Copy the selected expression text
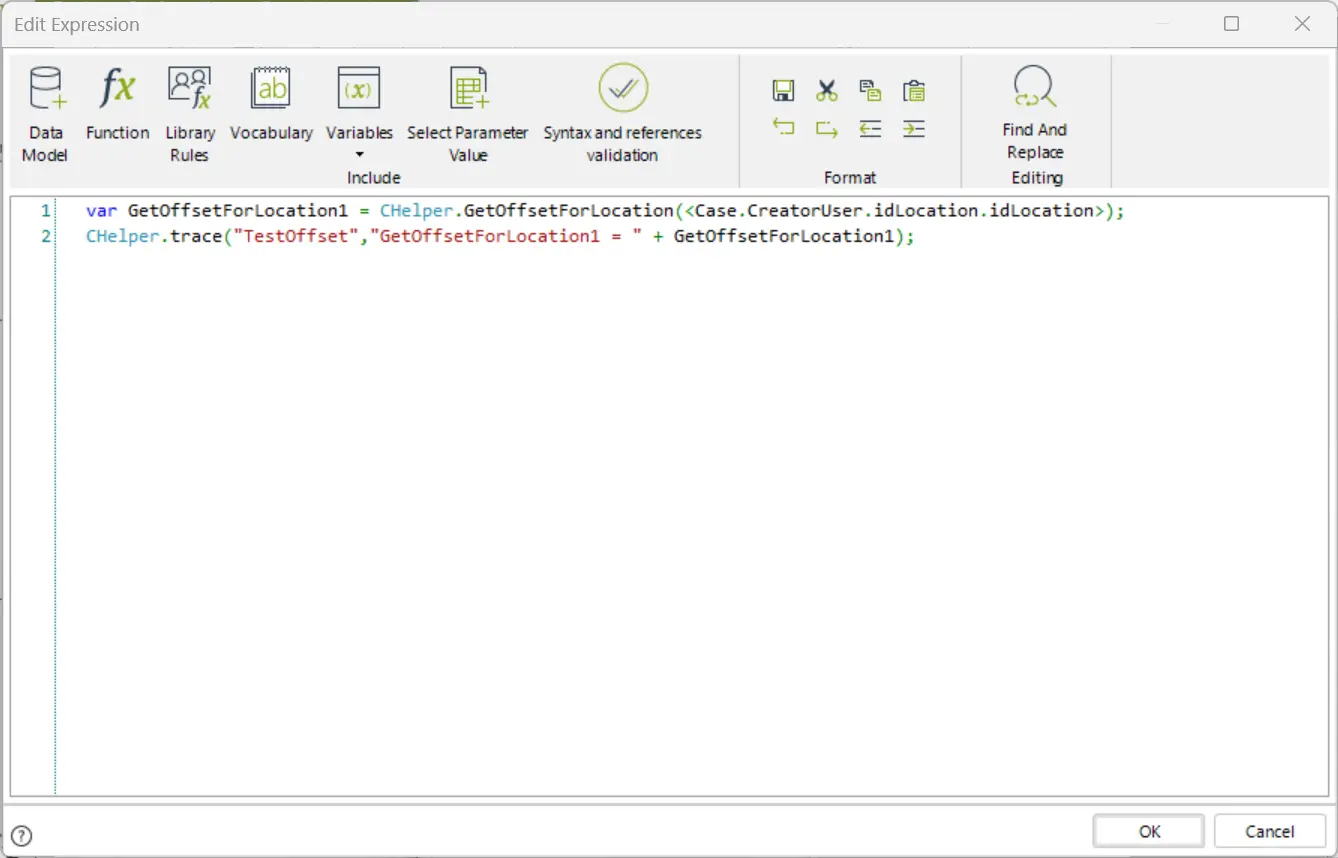Image resolution: width=1338 pixels, height=858 pixels. (870, 91)
